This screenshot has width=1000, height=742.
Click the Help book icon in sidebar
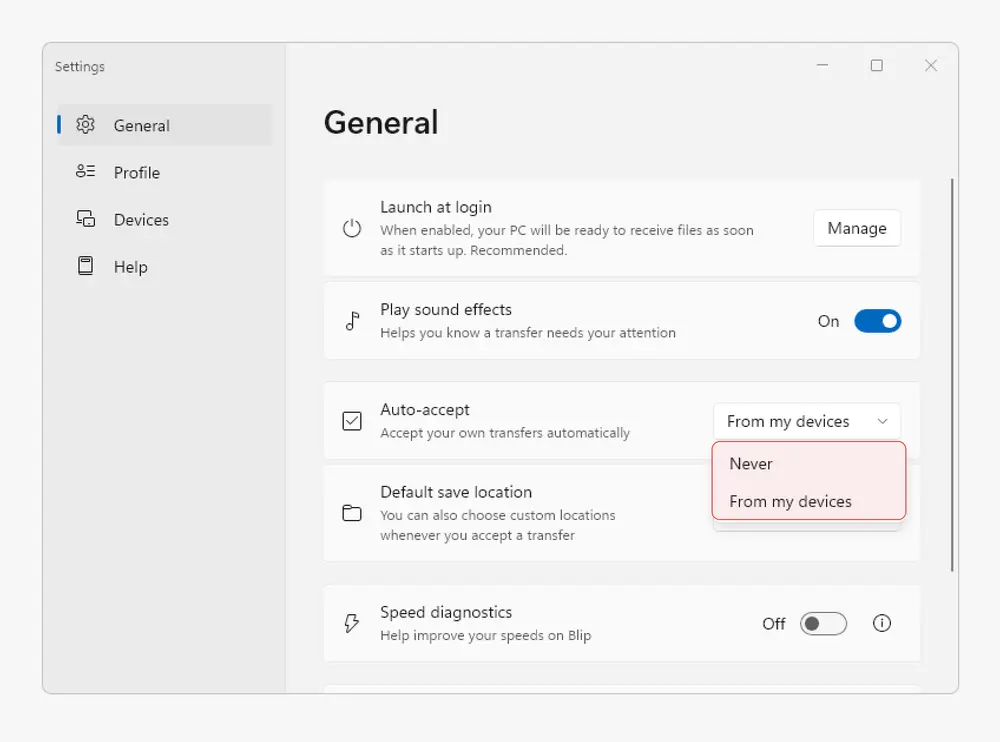pos(86,266)
